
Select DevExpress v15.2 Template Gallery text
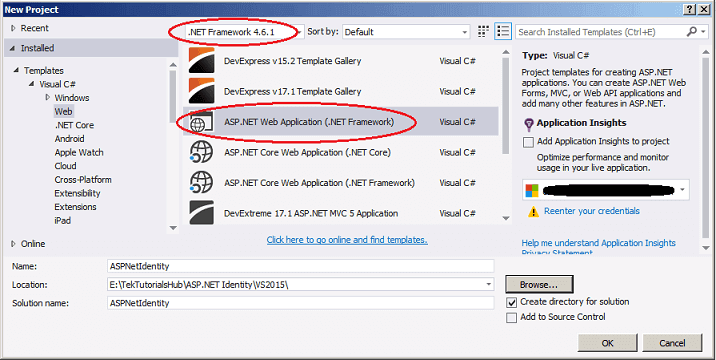click(292, 61)
